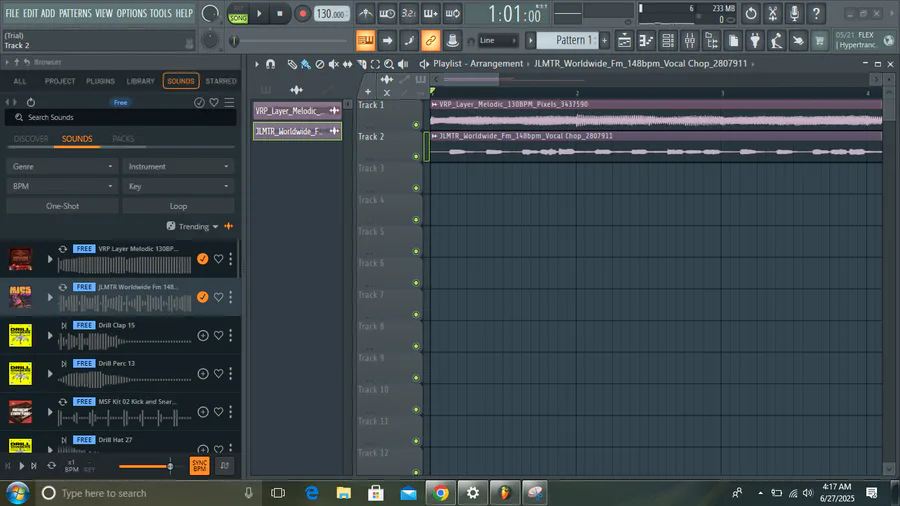Image resolution: width=900 pixels, height=506 pixels.
Task: Refresh sounds with the reload icon
Action: (x=31, y=103)
